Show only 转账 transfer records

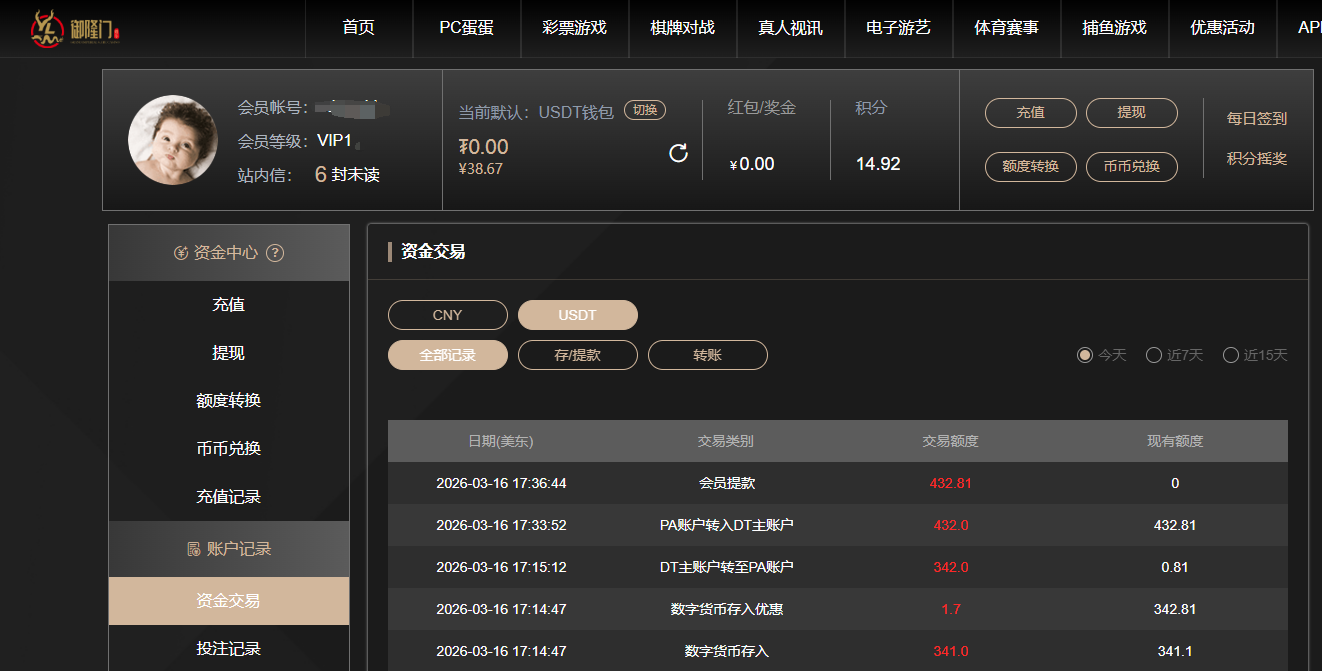pyautogui.click(x=707, y=355)
